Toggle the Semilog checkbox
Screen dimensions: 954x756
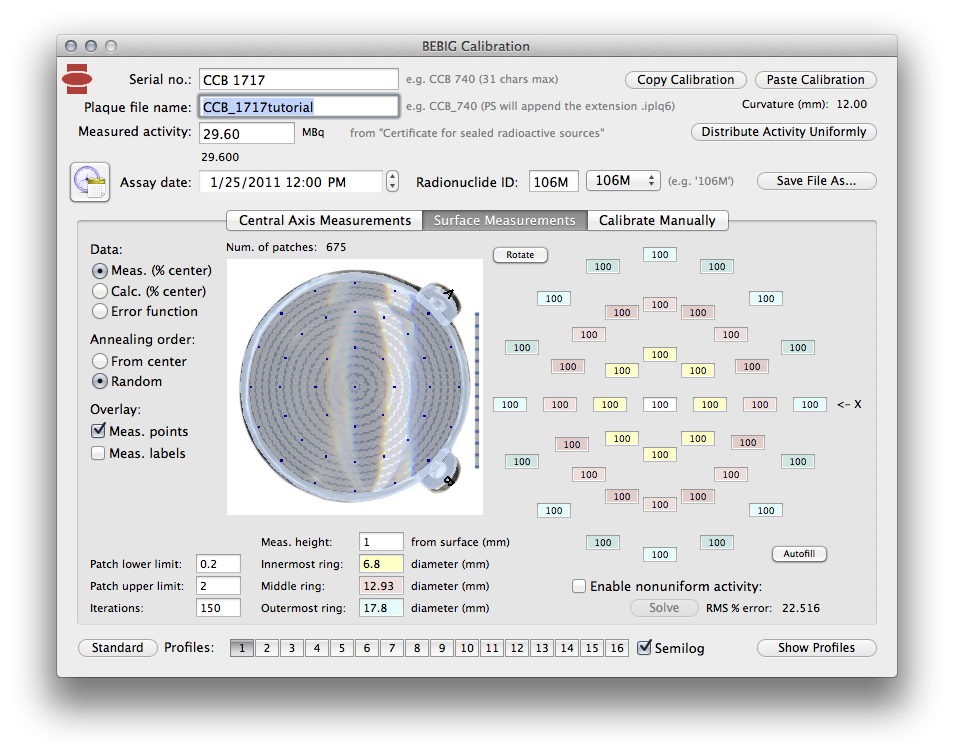click(645, 648)
